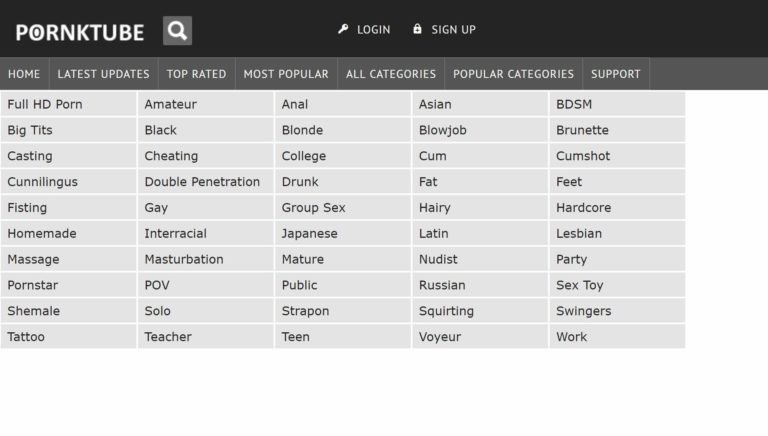Image resolution: width=768 pixels, height=436 pixels.
Task: Click the site logo in the header
Action: [80, 32]
